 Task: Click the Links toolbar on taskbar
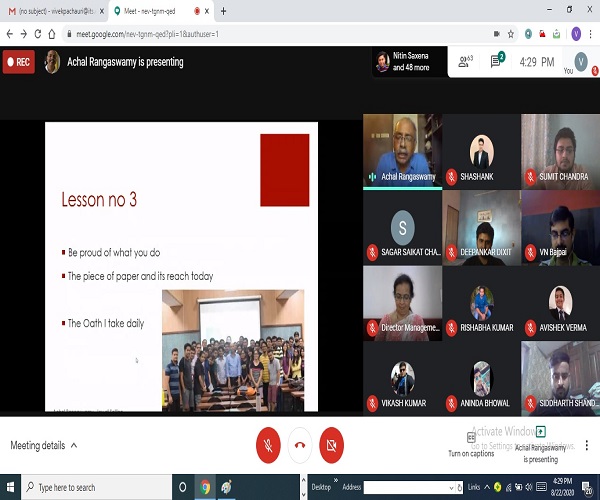tap(473, 487)
